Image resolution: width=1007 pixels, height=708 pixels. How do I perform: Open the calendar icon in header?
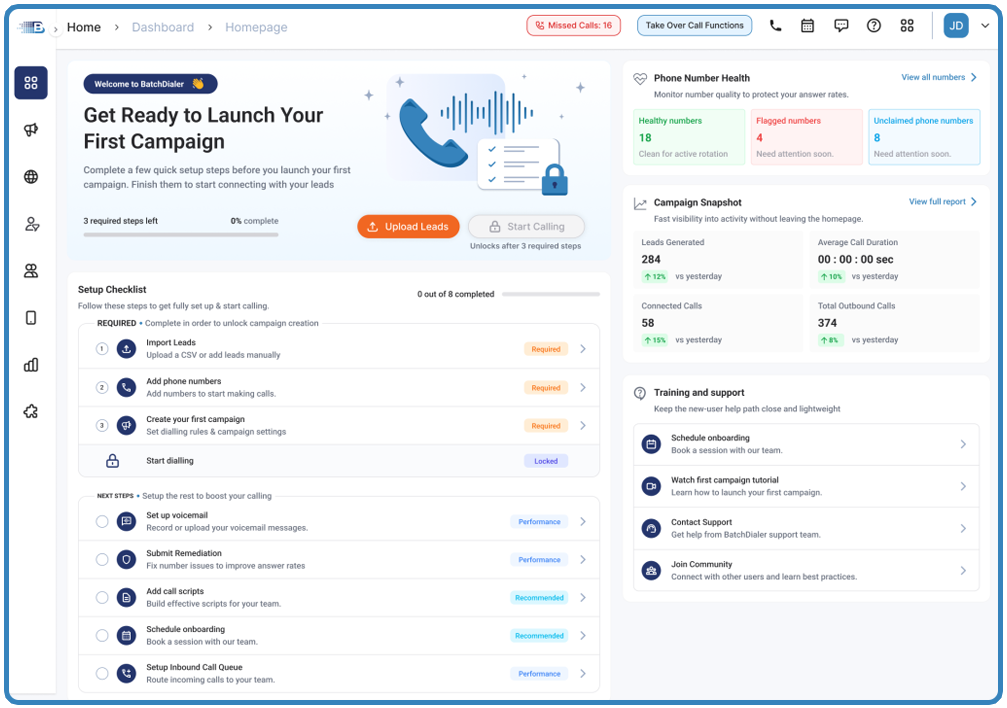coord(807,26)
